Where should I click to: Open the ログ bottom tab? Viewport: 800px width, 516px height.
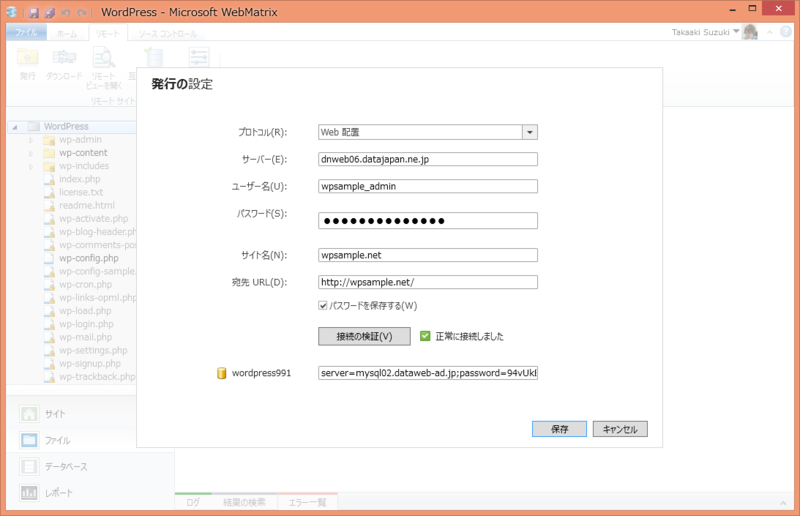click(x=193, y=502)
